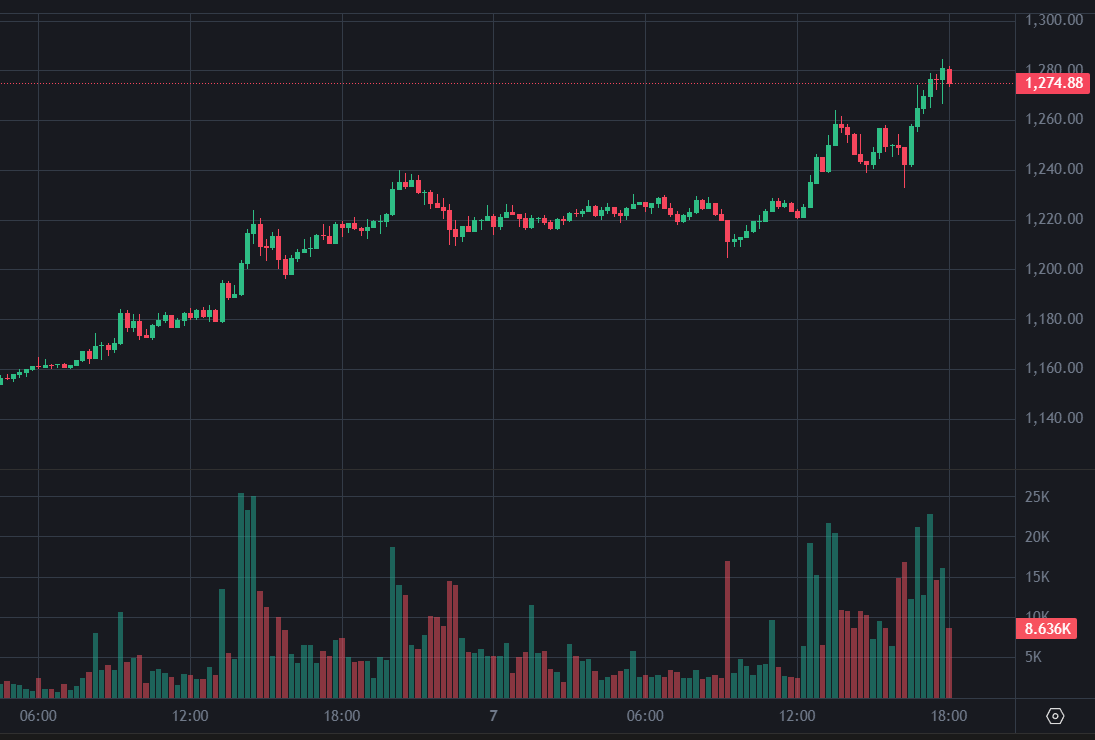Viewport: 1095px width, 740px height.
Task: Select the 1,140.00 price level label
Action: 1055,418
